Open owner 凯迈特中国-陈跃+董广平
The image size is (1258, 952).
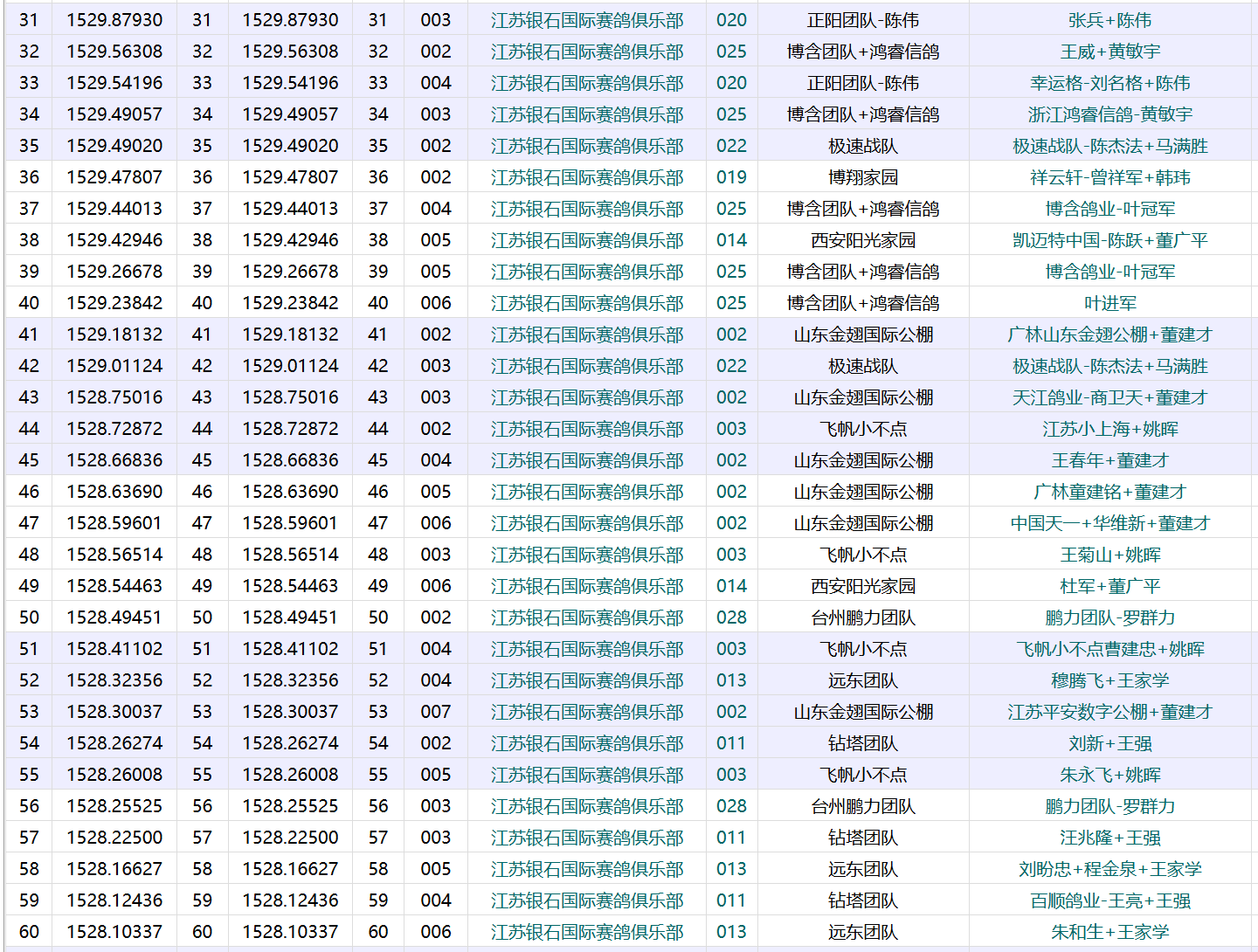point(1109,240)
